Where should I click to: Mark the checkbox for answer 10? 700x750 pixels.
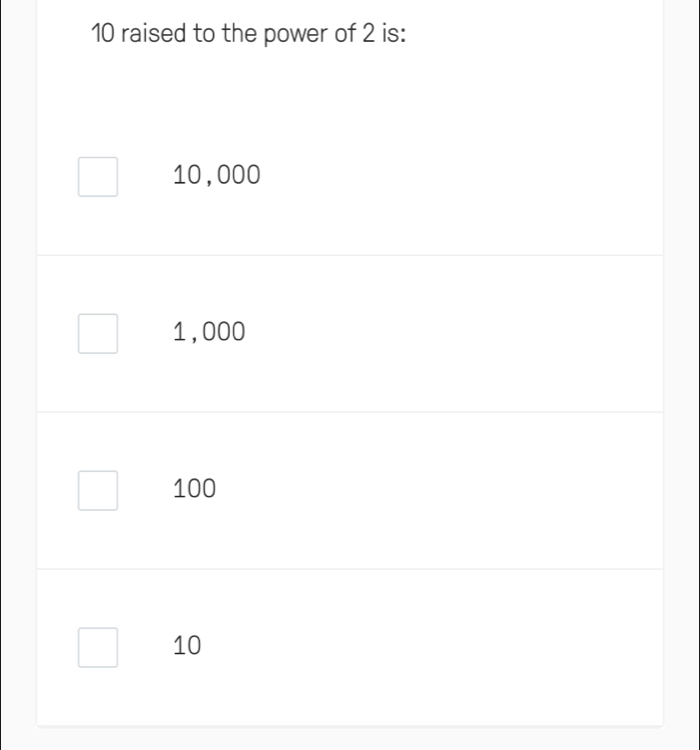pyautogui.click(x=98, y=647)
